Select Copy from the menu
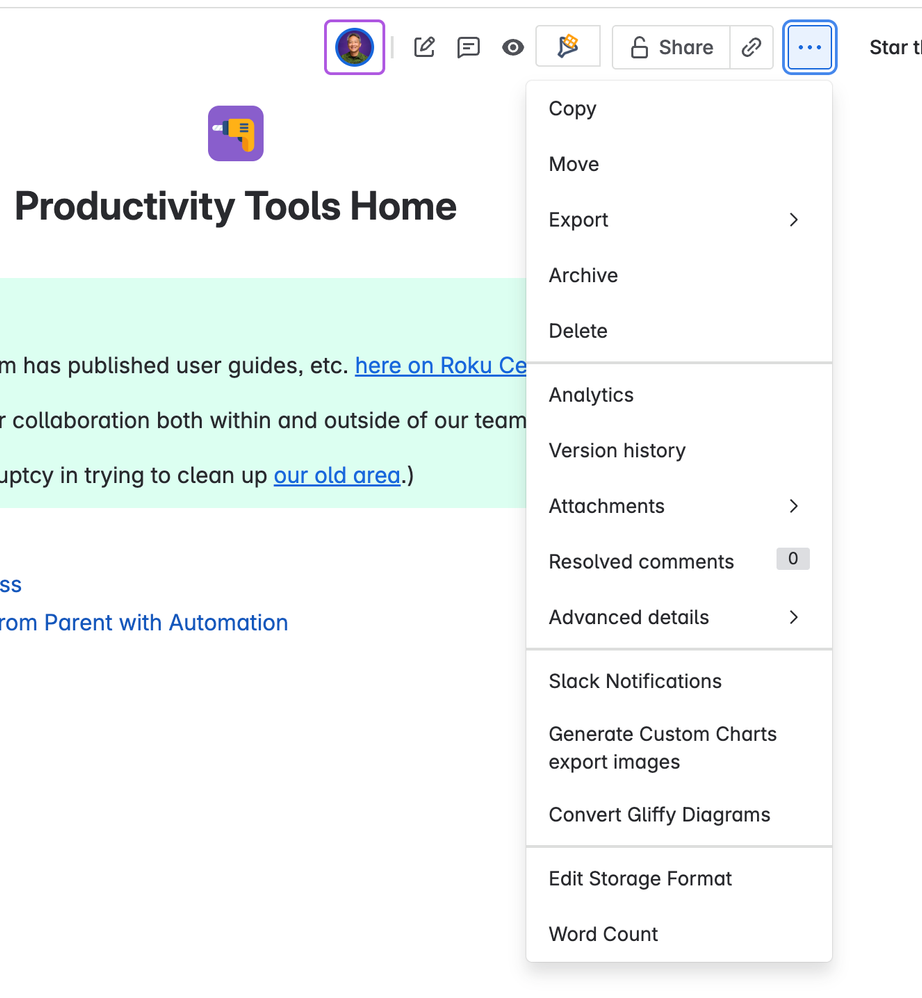Viewport: 922px width, 998px height. pyautogui.click(x=679, y=109)
